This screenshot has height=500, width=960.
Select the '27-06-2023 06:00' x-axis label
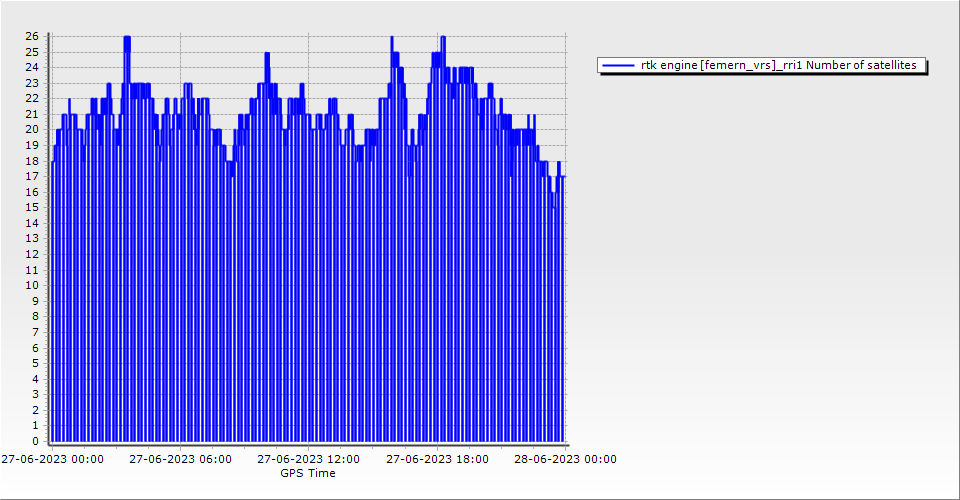(x=181, y=460)
